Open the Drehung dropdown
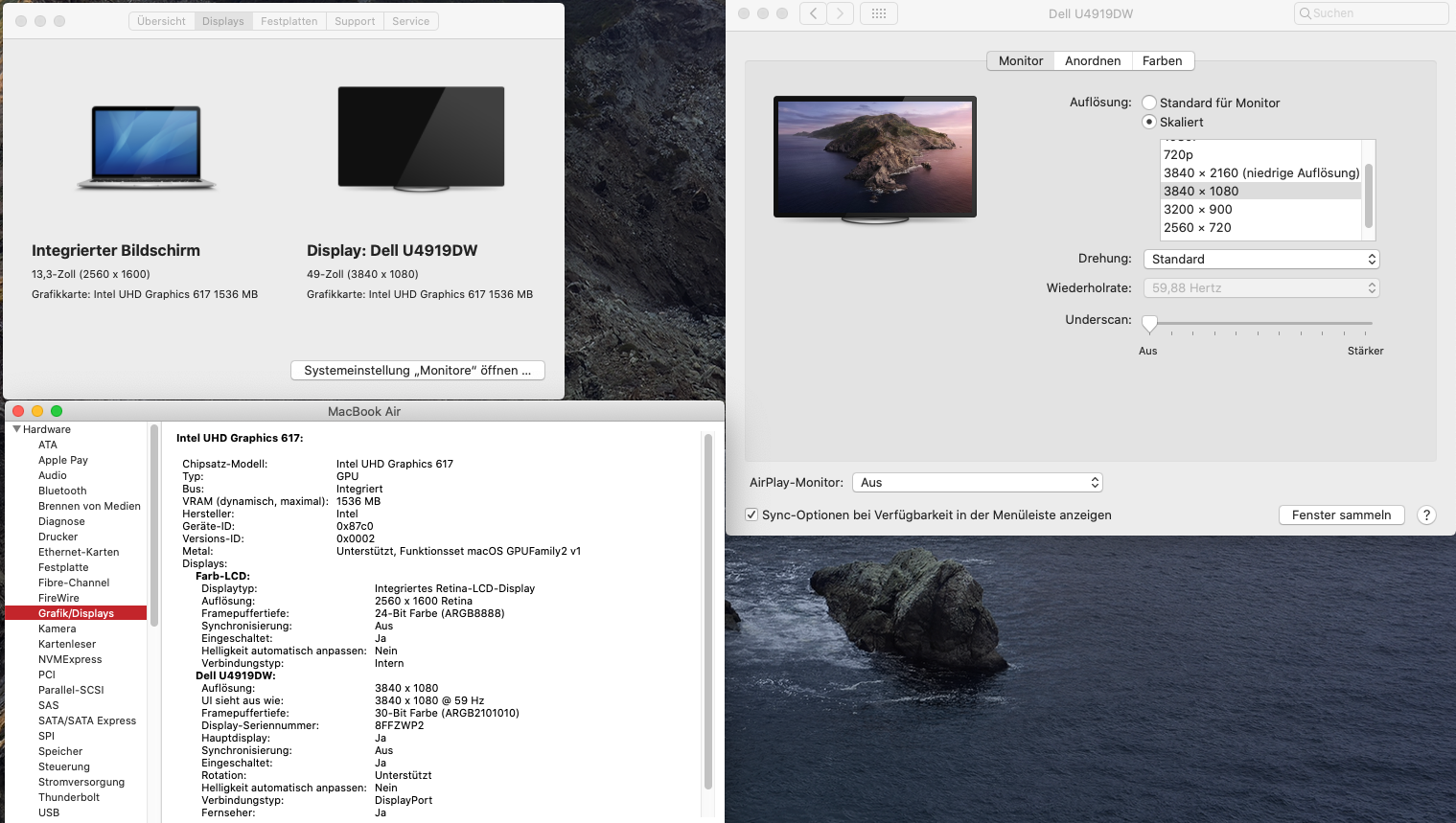1456x823 pixels. point(1261,260)
